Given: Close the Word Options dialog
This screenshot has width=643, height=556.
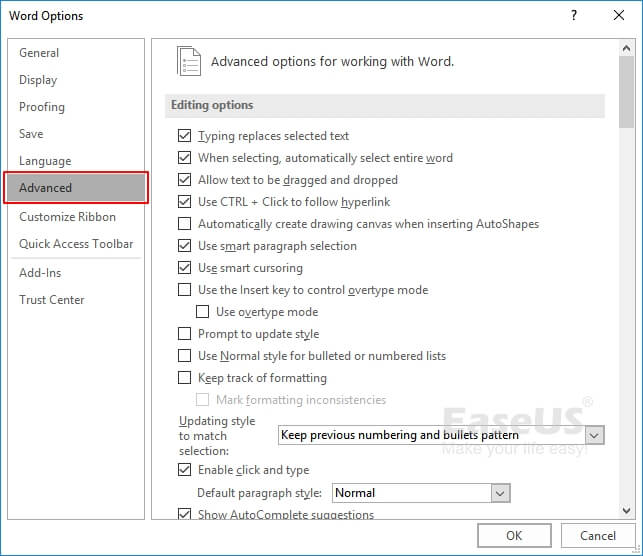Looking at the screenshot, I should click(x=620, y=16).
